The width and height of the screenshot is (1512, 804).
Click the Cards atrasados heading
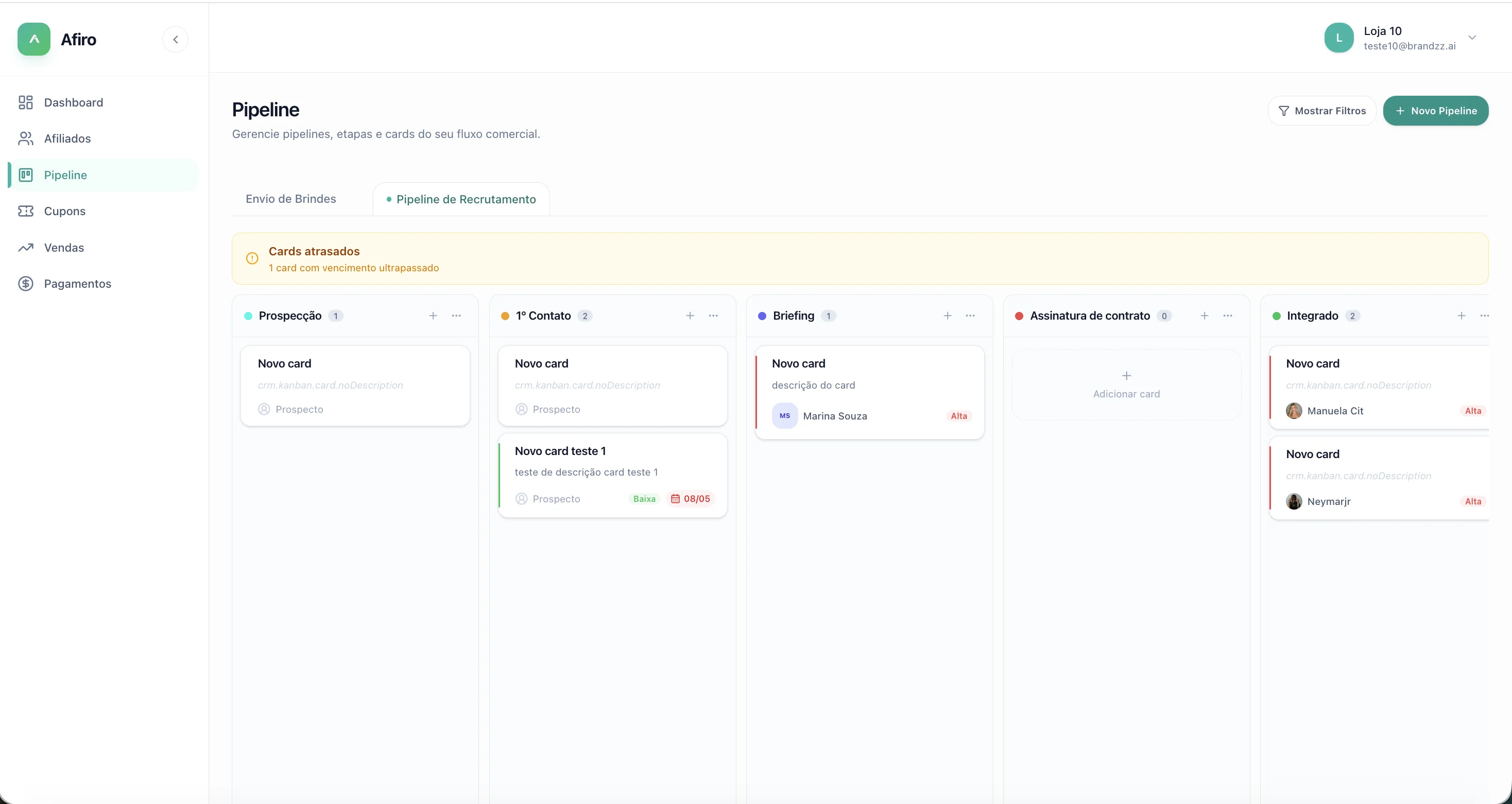(314, 251)
